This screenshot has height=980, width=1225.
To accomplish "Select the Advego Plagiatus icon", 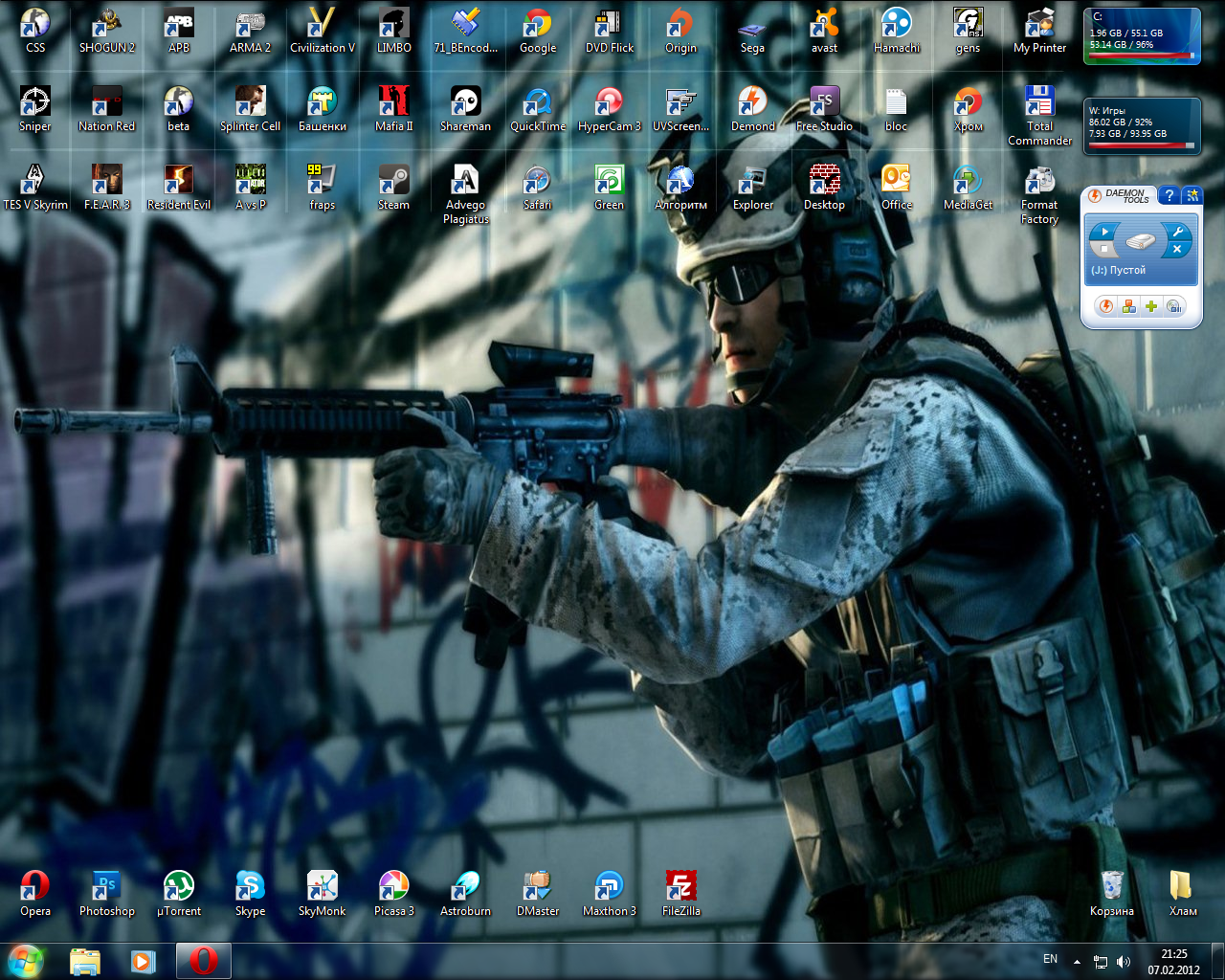I will [466, 194].
